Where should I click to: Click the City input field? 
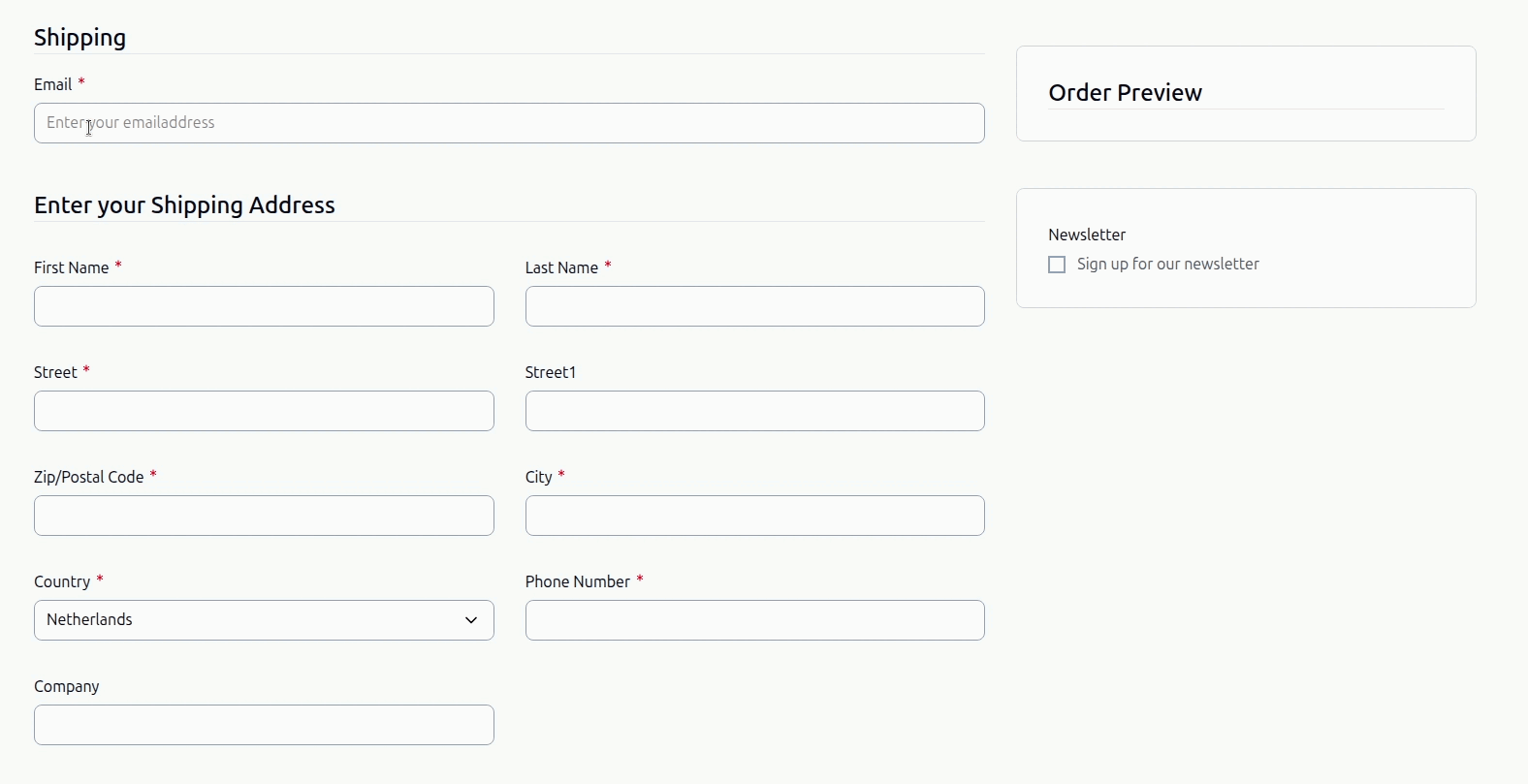point(754,516)
